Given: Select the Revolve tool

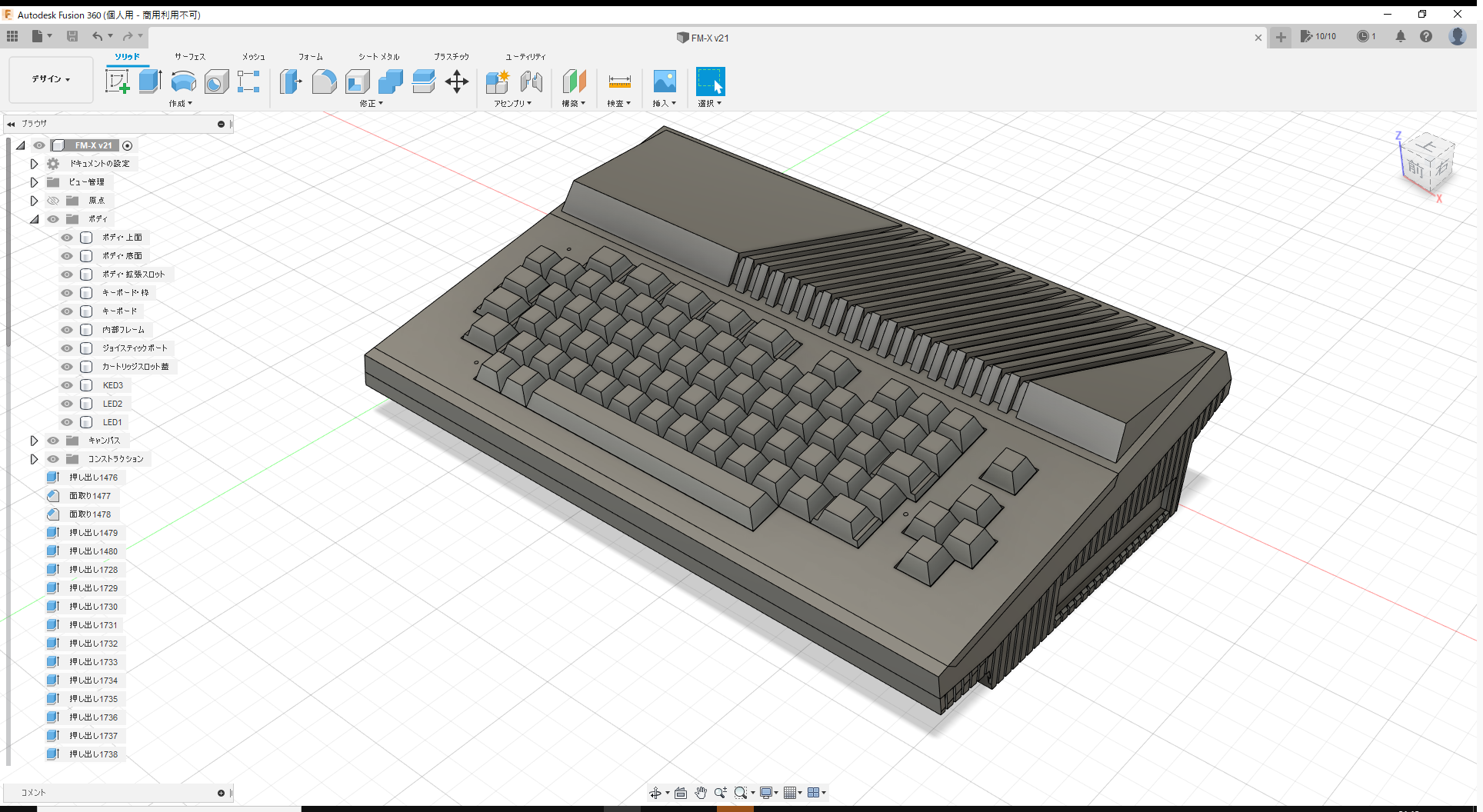Looking at the screenshot, I should tap(183, 82).
